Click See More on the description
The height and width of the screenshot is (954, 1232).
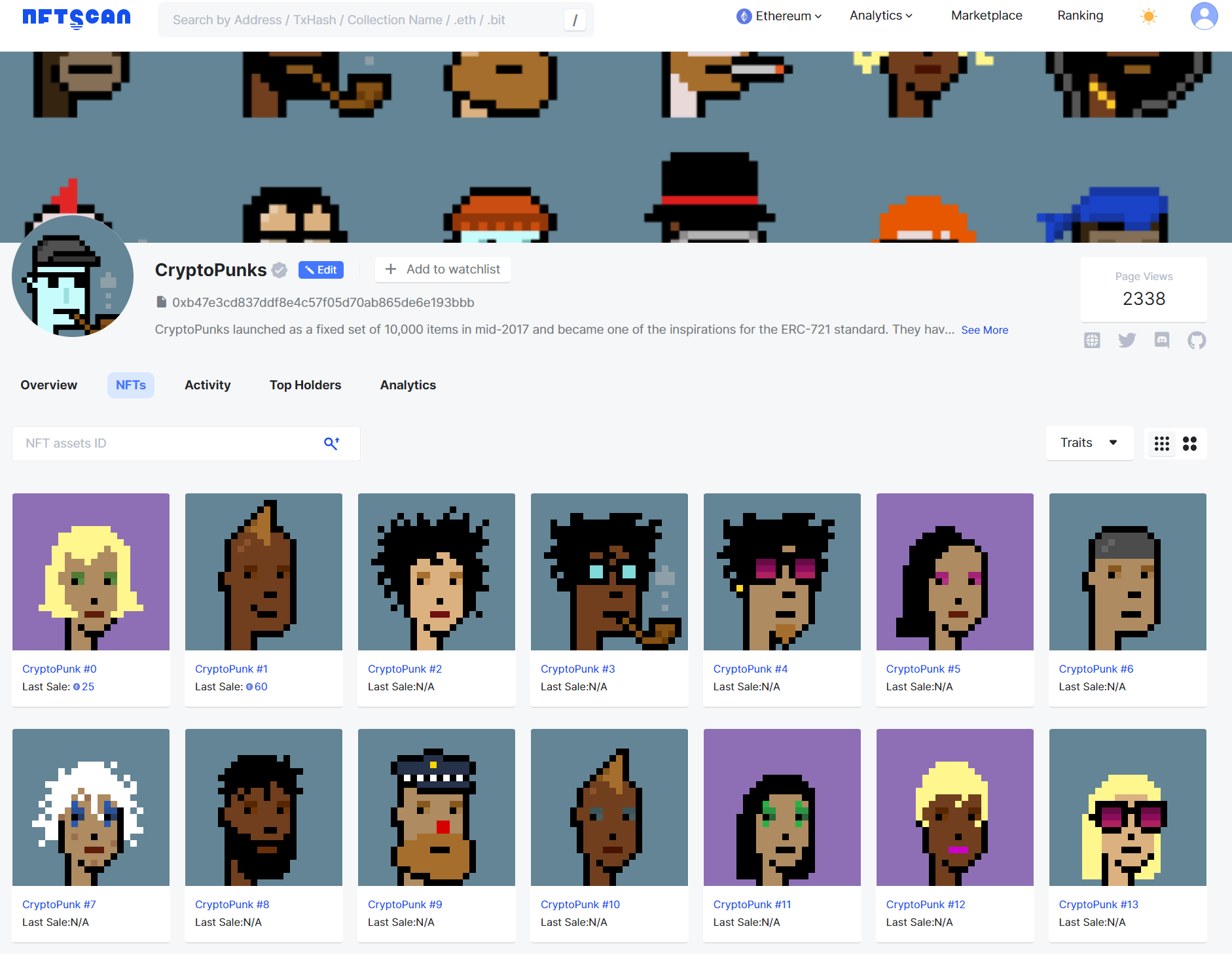(984, 330)
